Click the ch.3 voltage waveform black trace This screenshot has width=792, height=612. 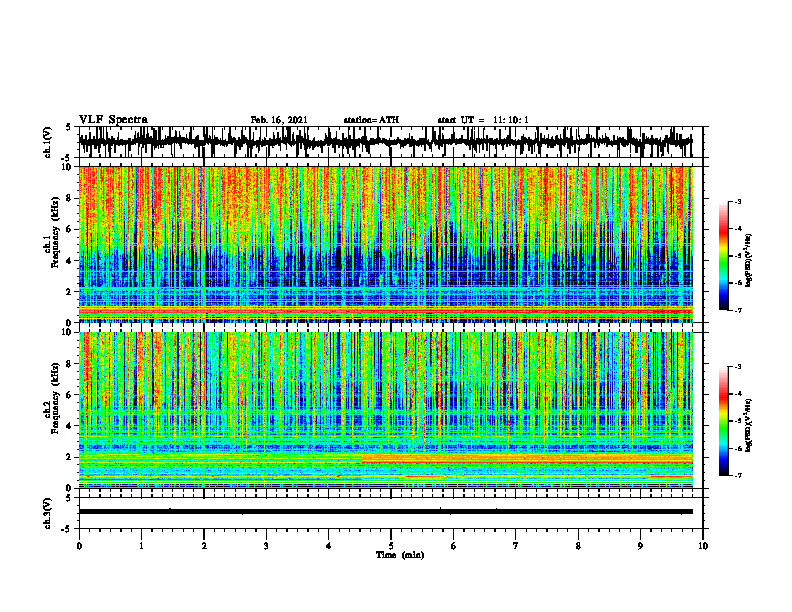point(385,512)
